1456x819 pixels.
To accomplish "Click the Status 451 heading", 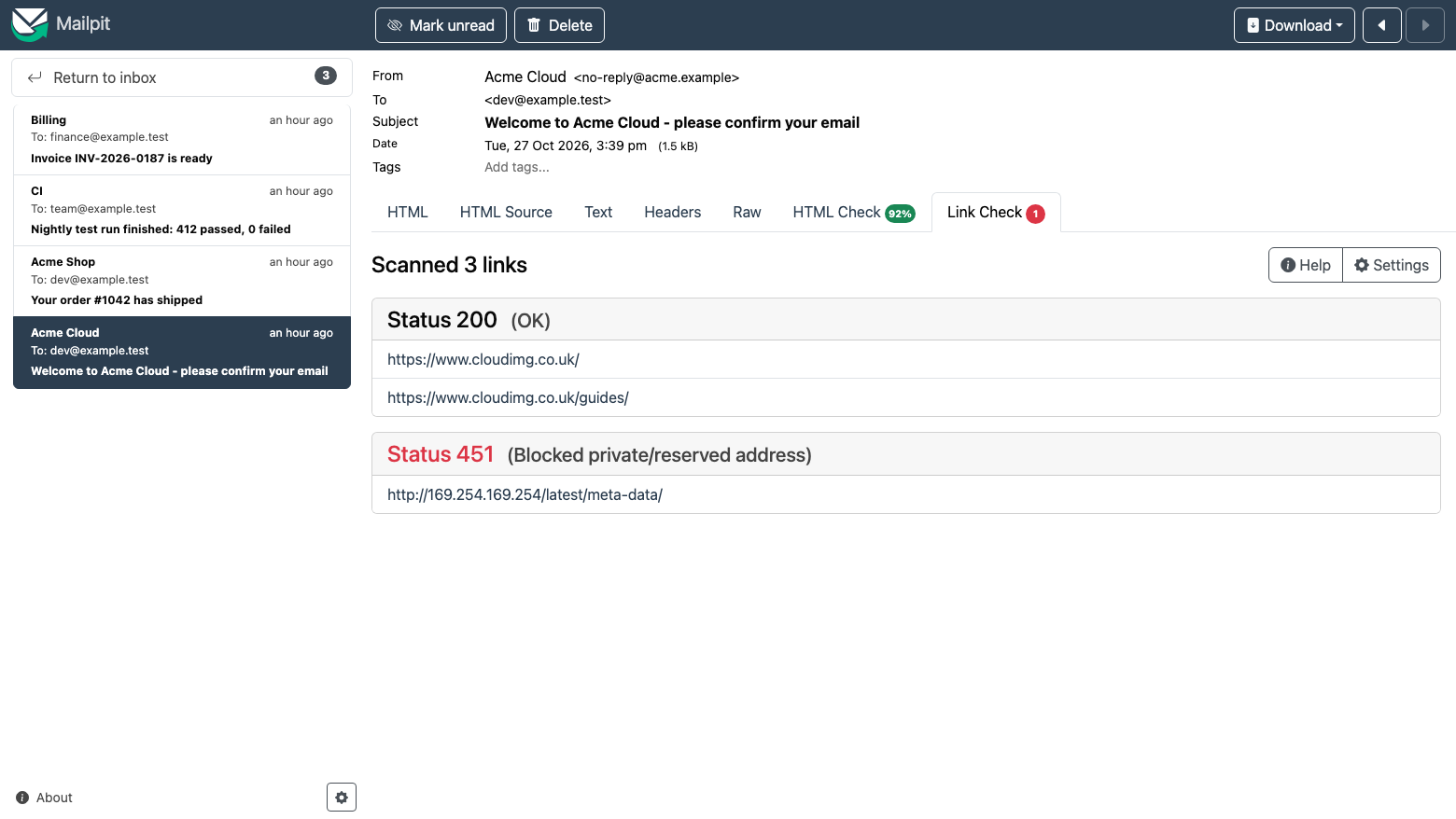I will click(x=441, y=454).
